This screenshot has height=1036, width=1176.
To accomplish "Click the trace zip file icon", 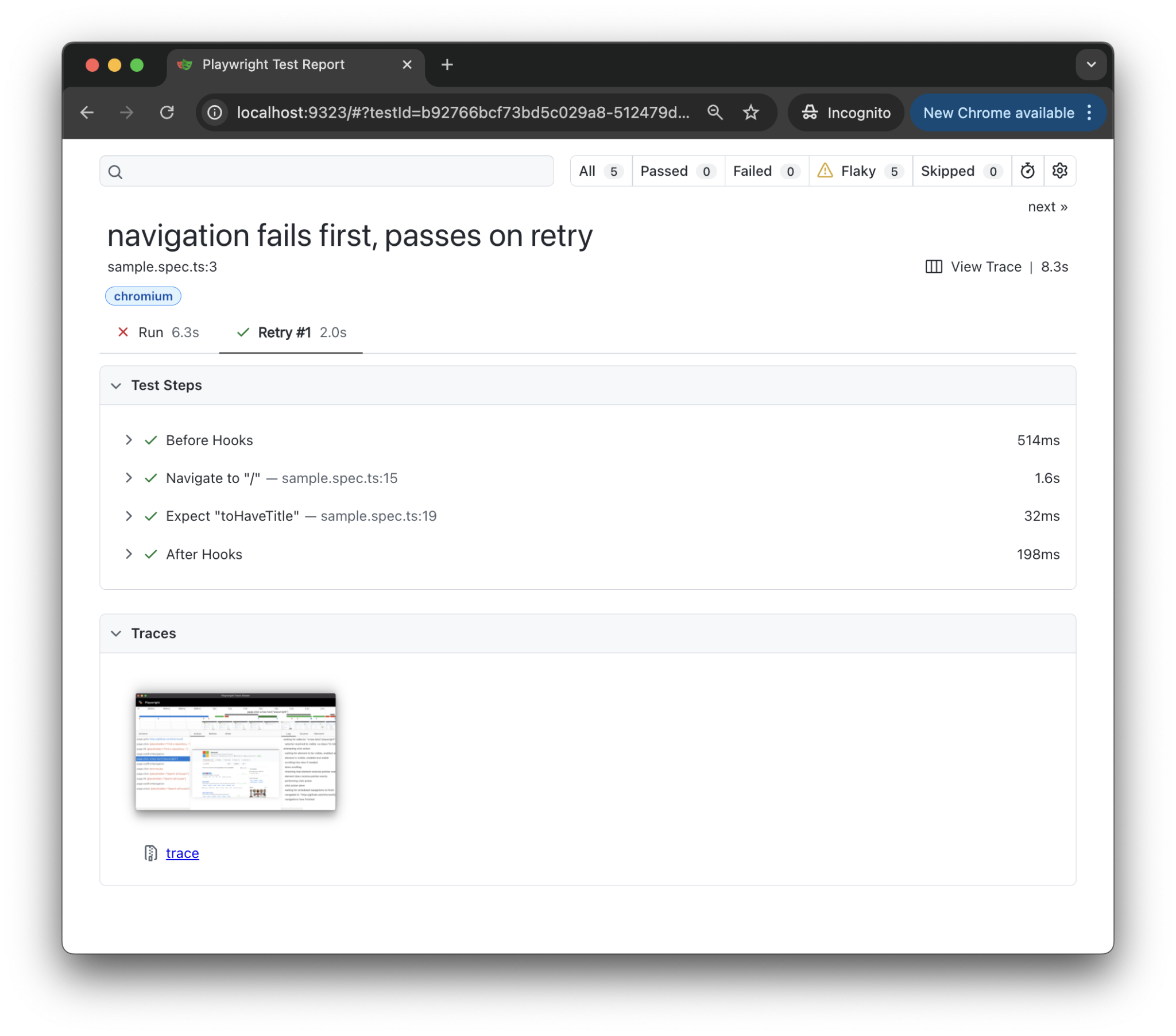I will (x=150, y=853).
